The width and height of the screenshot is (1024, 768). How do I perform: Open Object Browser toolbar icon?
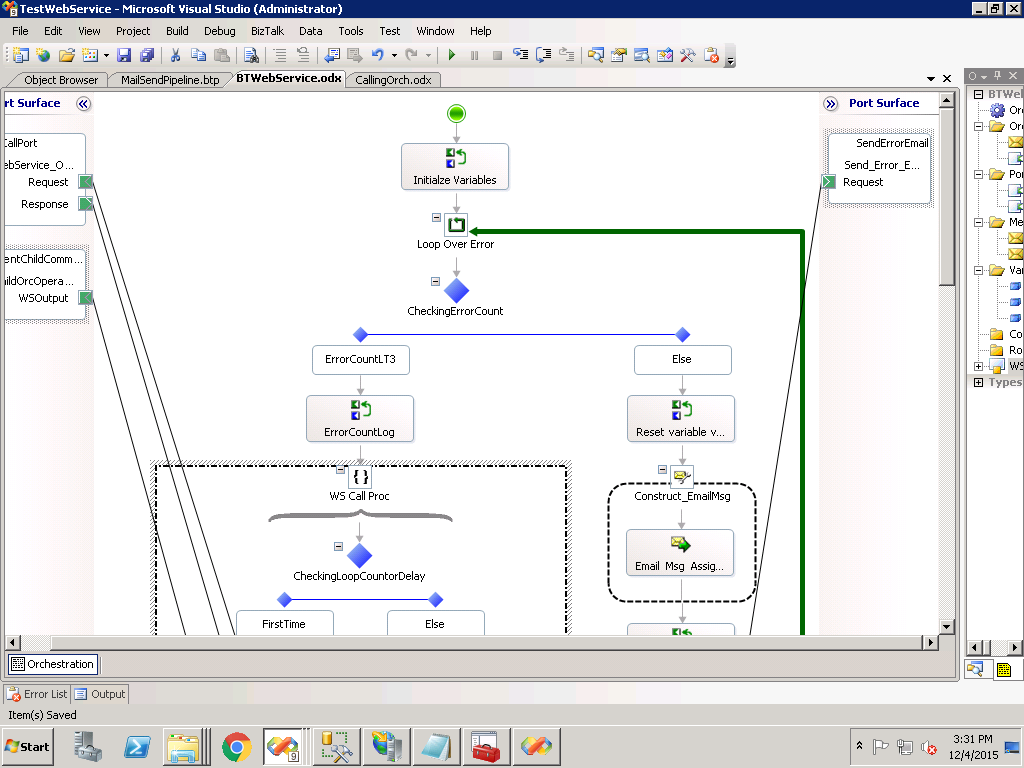(x=641, y=56)
